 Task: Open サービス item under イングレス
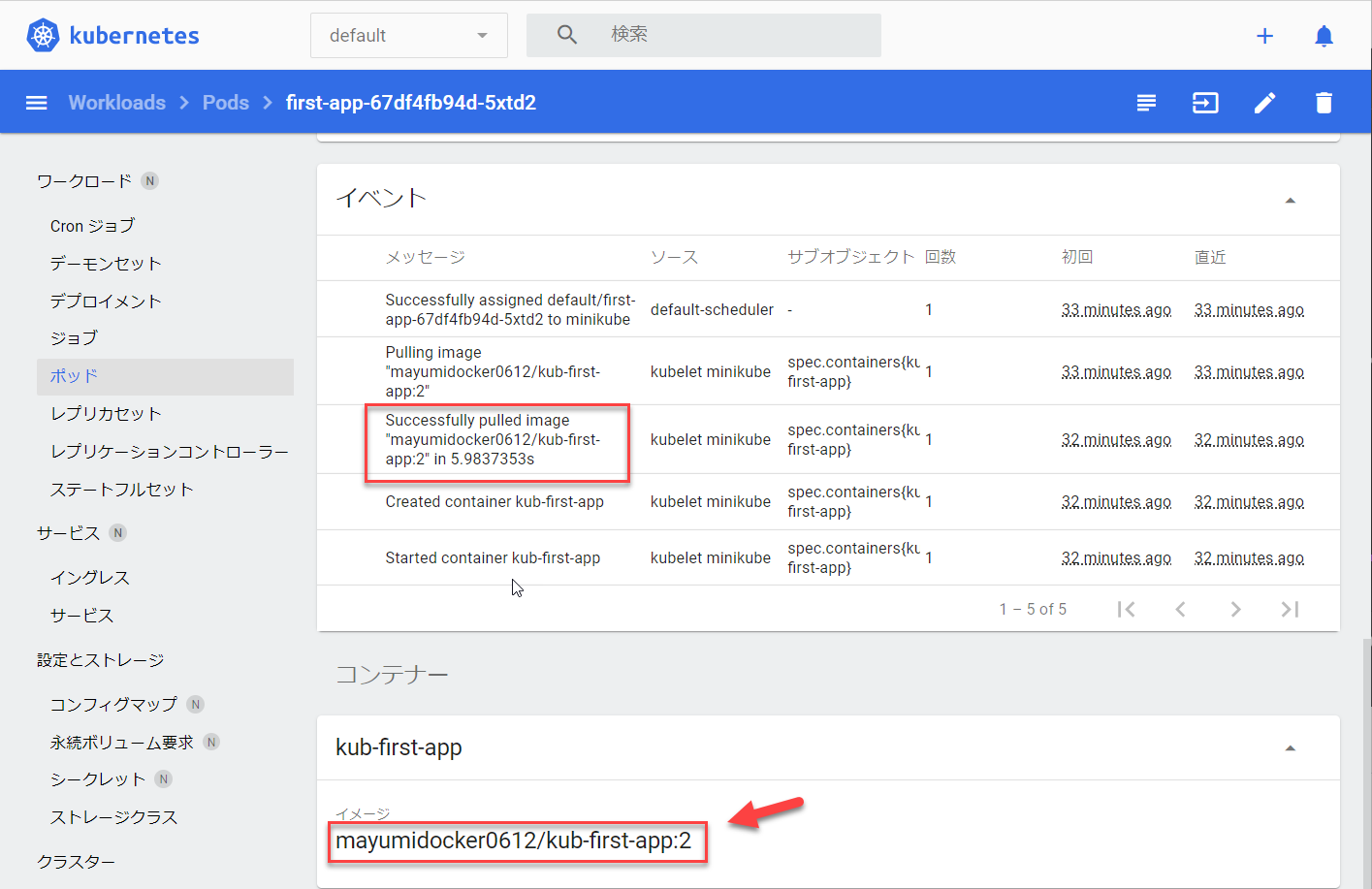82,616
